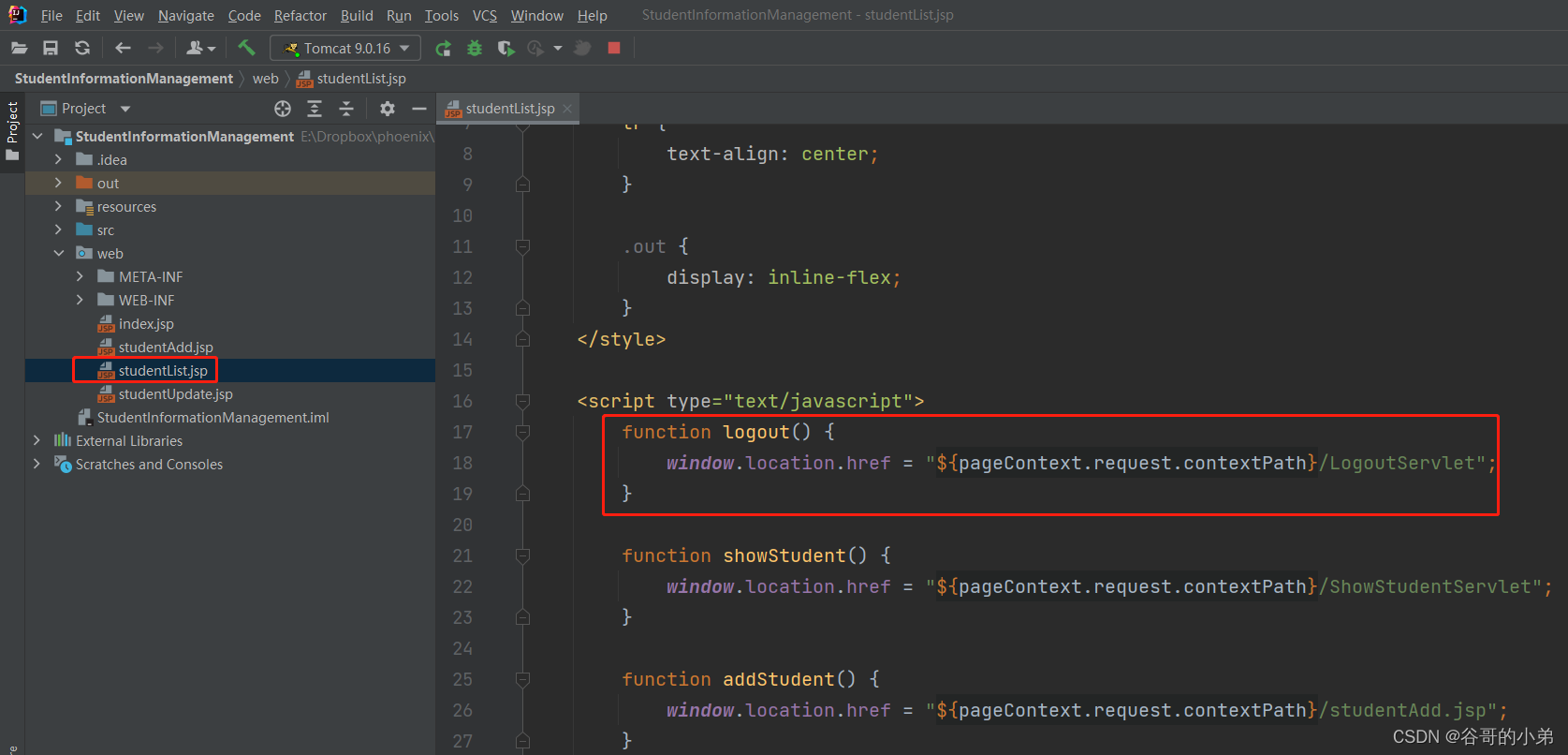Click the Locate in project crosshair icon
The width and height of the screenshot is (1568, 755).
coord(283,109)
